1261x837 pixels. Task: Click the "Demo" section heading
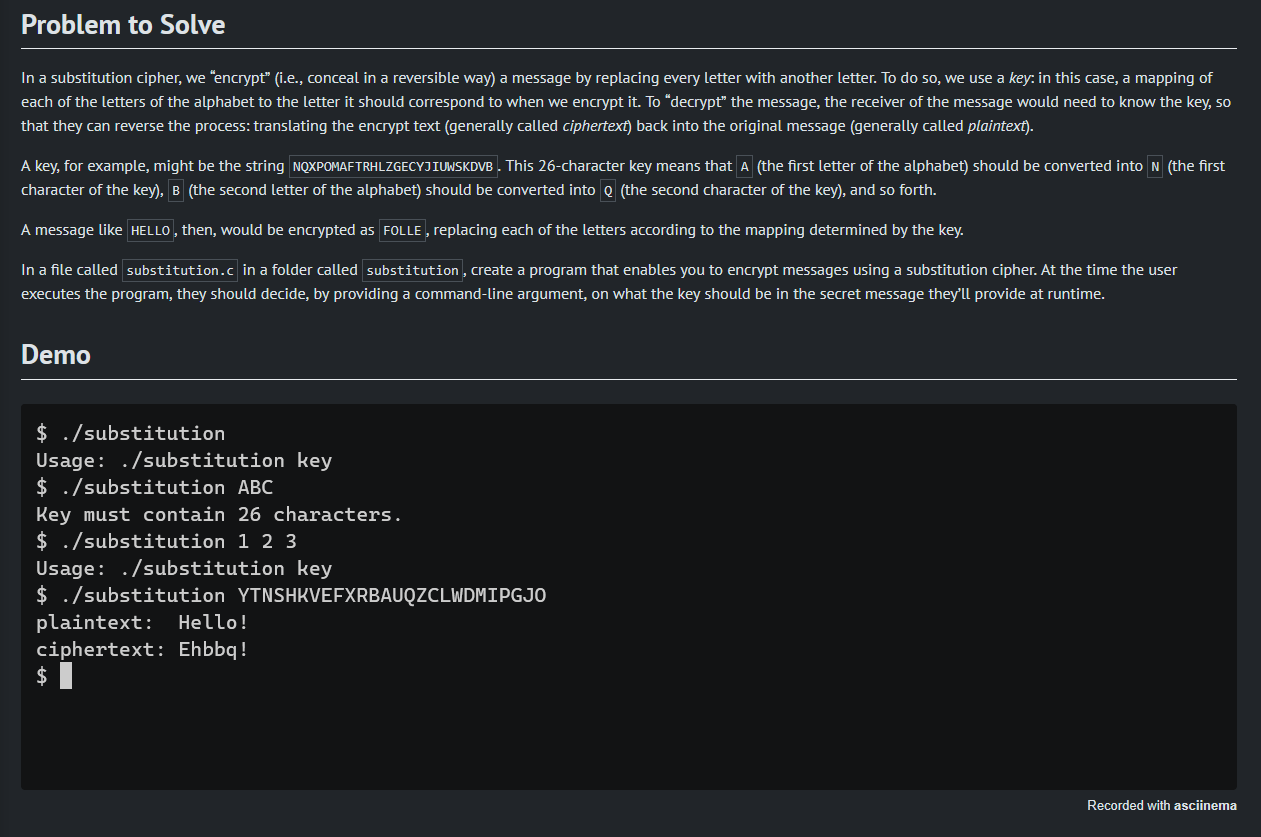coord(56,355)
